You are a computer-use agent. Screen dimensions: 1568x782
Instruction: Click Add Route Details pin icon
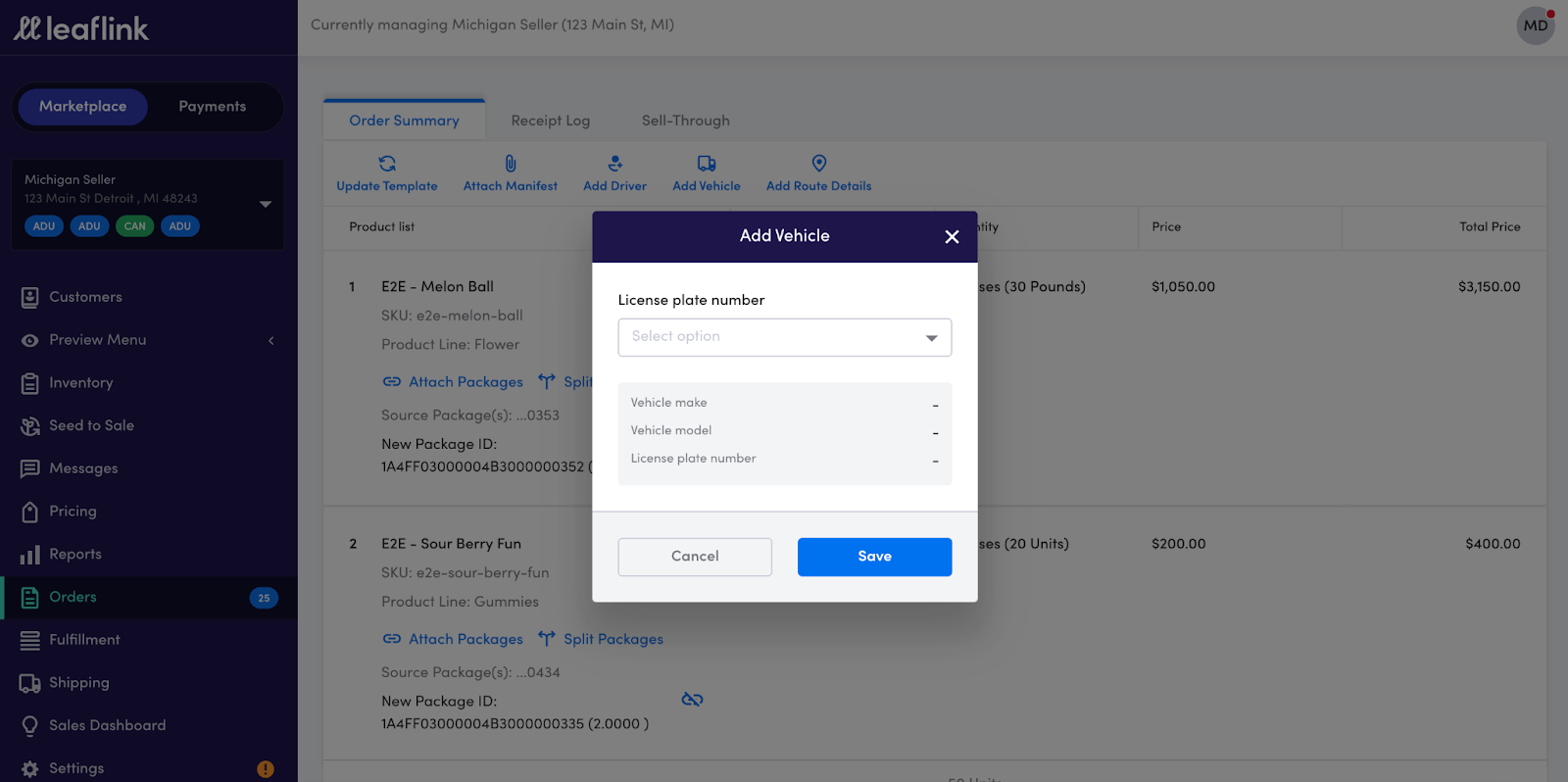click(x=819, y=163)
